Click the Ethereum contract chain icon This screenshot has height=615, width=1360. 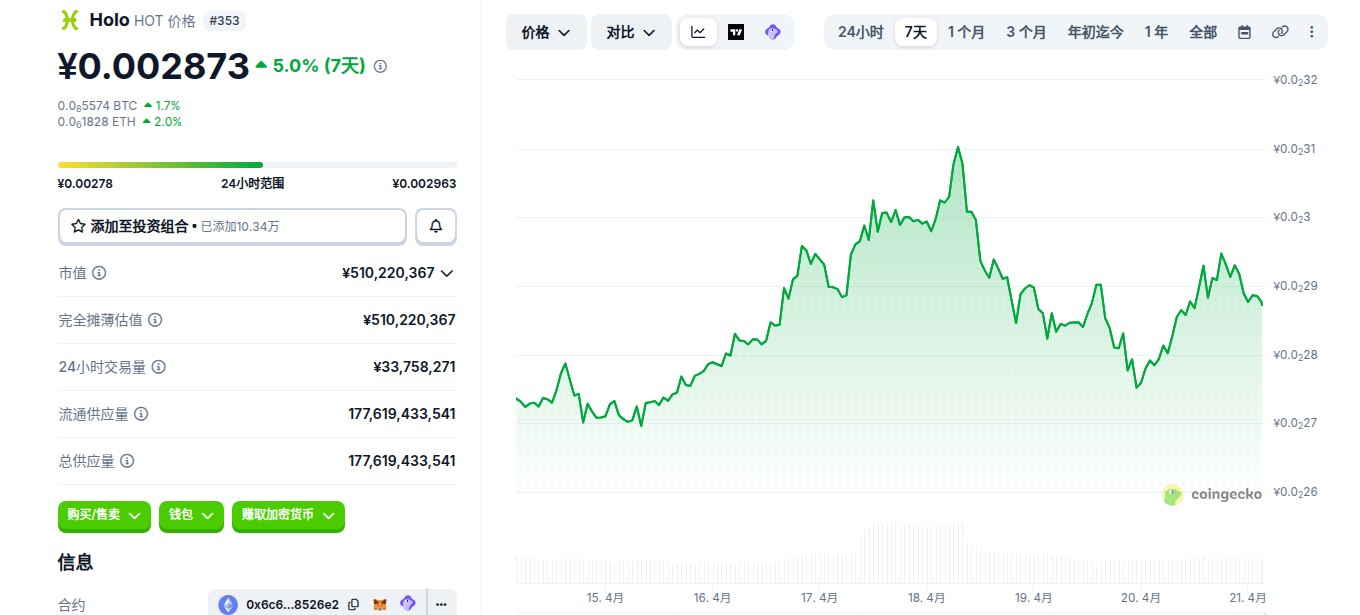point(229,604)
